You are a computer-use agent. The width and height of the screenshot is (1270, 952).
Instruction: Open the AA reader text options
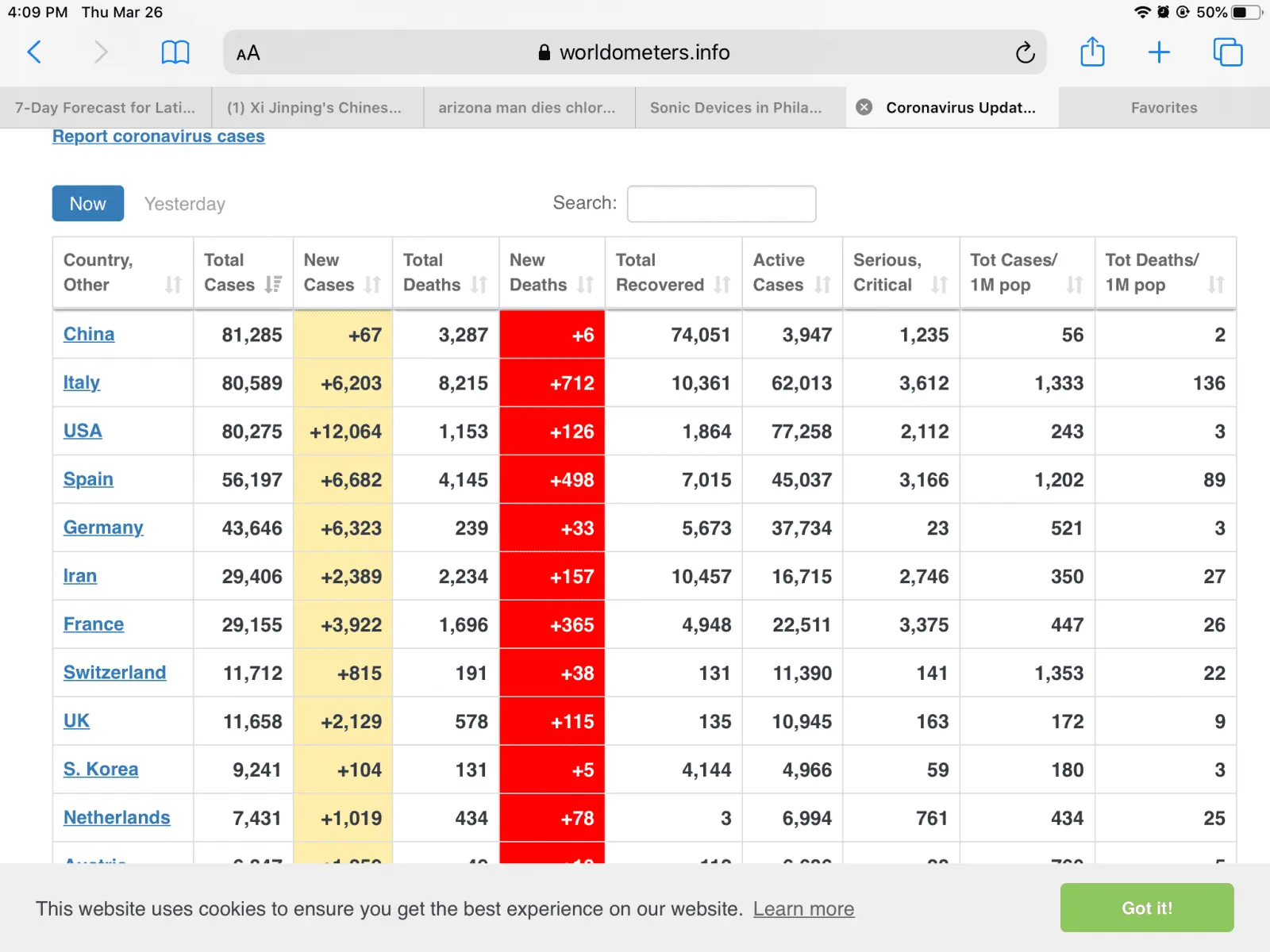click(x=248, y=53)
